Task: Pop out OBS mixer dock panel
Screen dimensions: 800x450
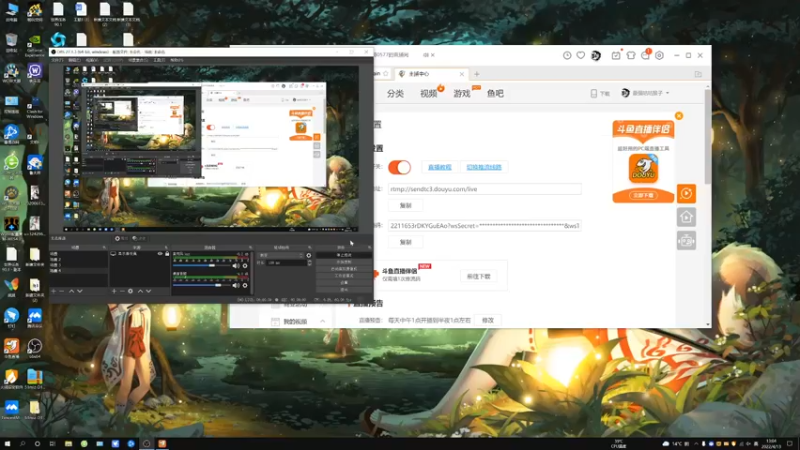Action: [250, 247]
